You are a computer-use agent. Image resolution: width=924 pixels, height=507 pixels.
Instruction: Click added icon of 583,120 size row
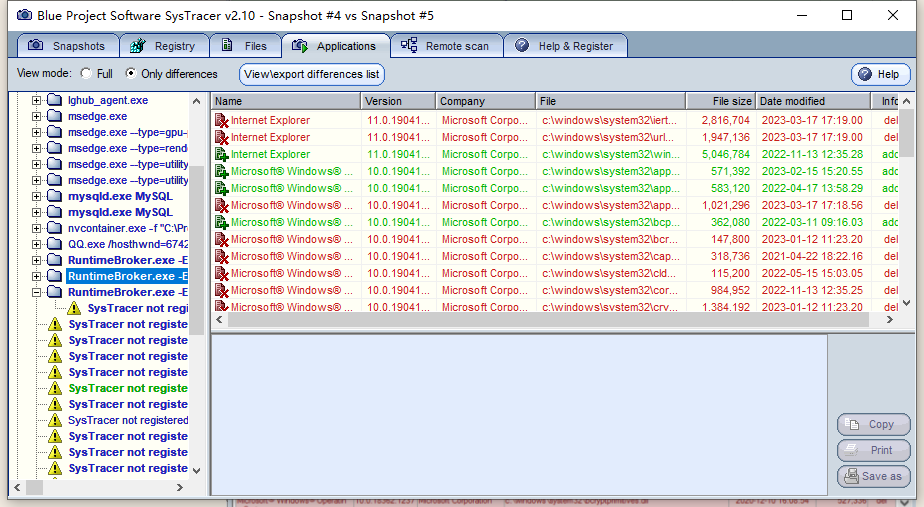pyautogui.click(x=222, y=189)
